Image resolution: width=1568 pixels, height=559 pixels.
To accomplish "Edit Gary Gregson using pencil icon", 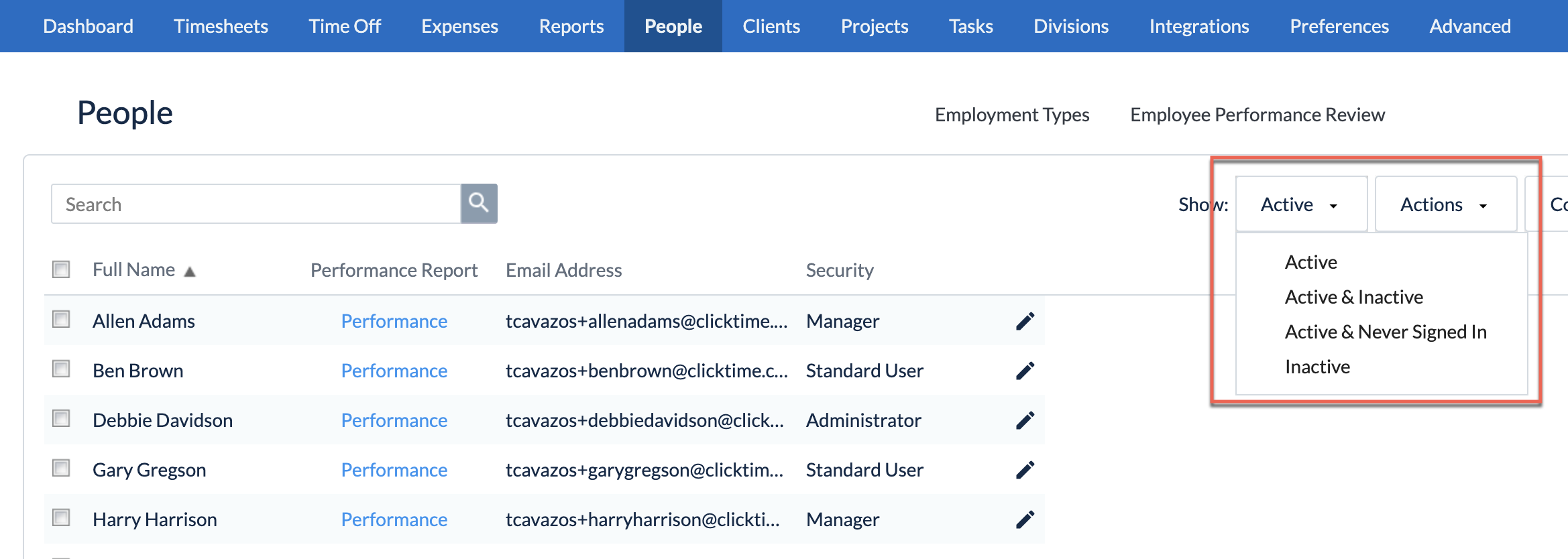I will tap(1025, 470).
